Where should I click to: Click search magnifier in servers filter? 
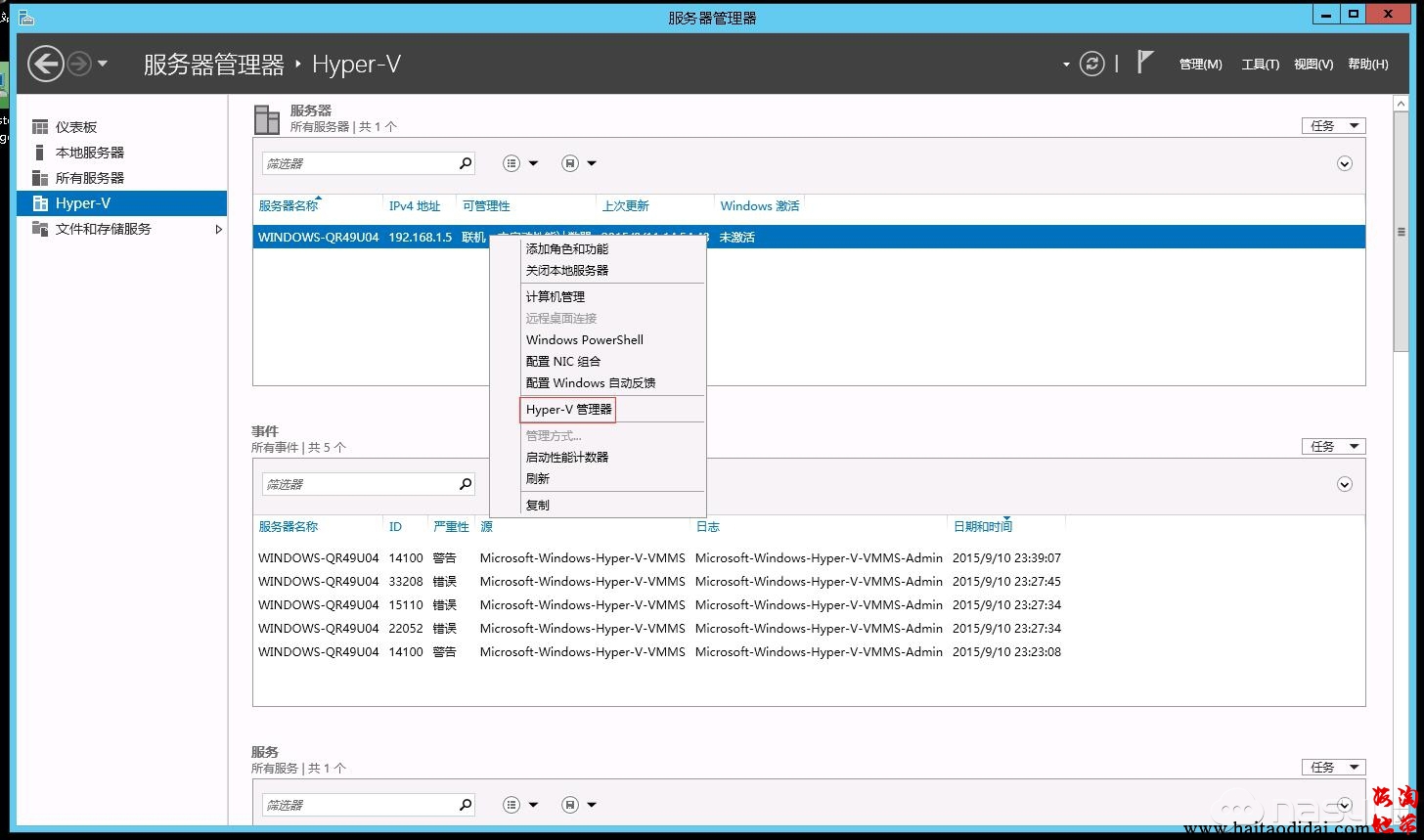pyautogui.click(x=466, y=163)
